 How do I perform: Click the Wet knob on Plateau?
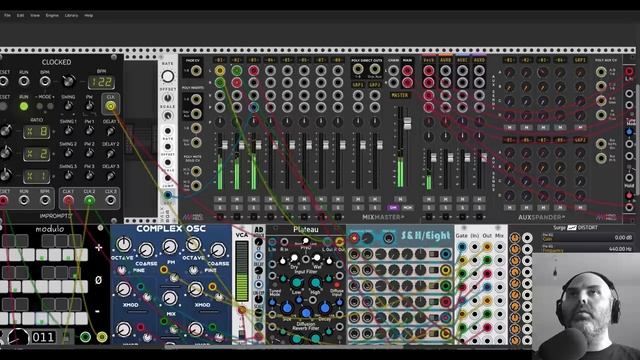(316, 258)
